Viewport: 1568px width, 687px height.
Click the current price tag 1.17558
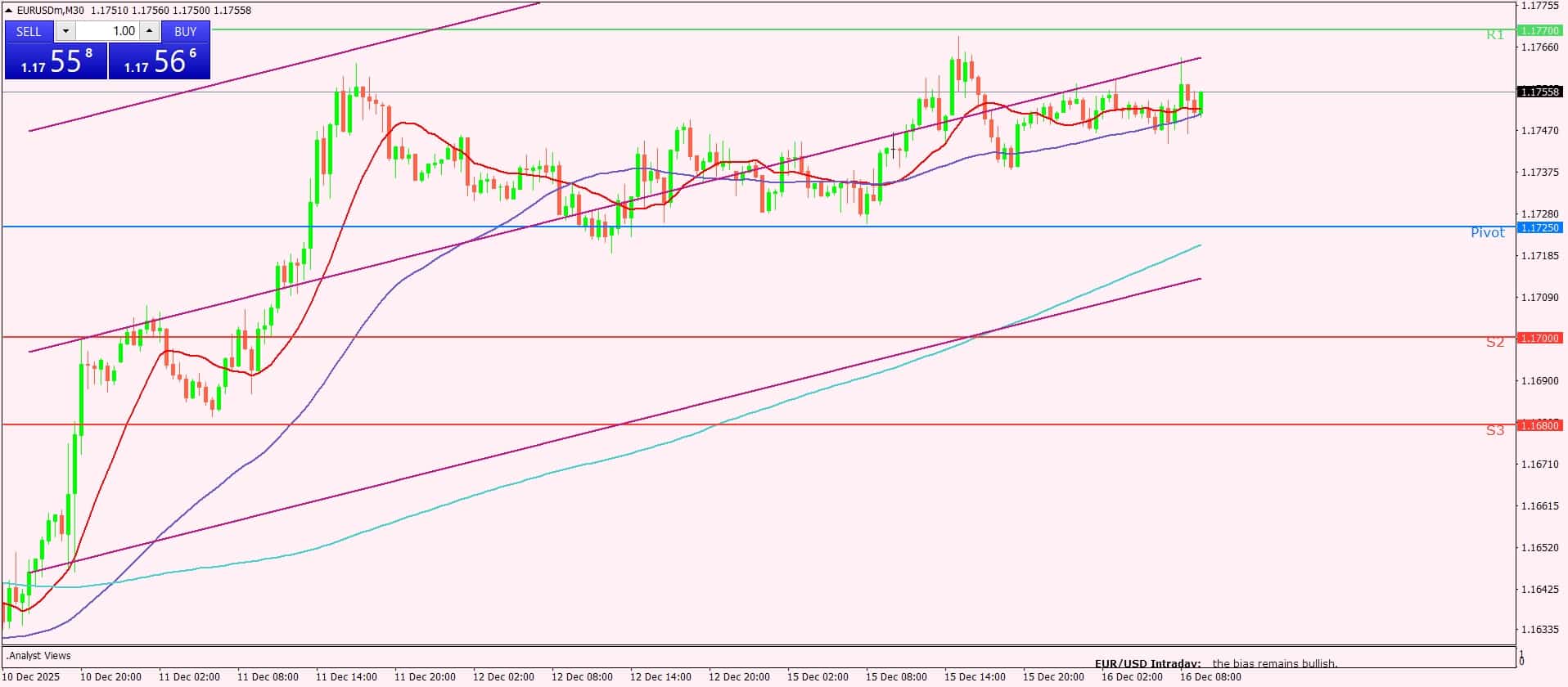pyautogui.click(x=1539, y=92)
